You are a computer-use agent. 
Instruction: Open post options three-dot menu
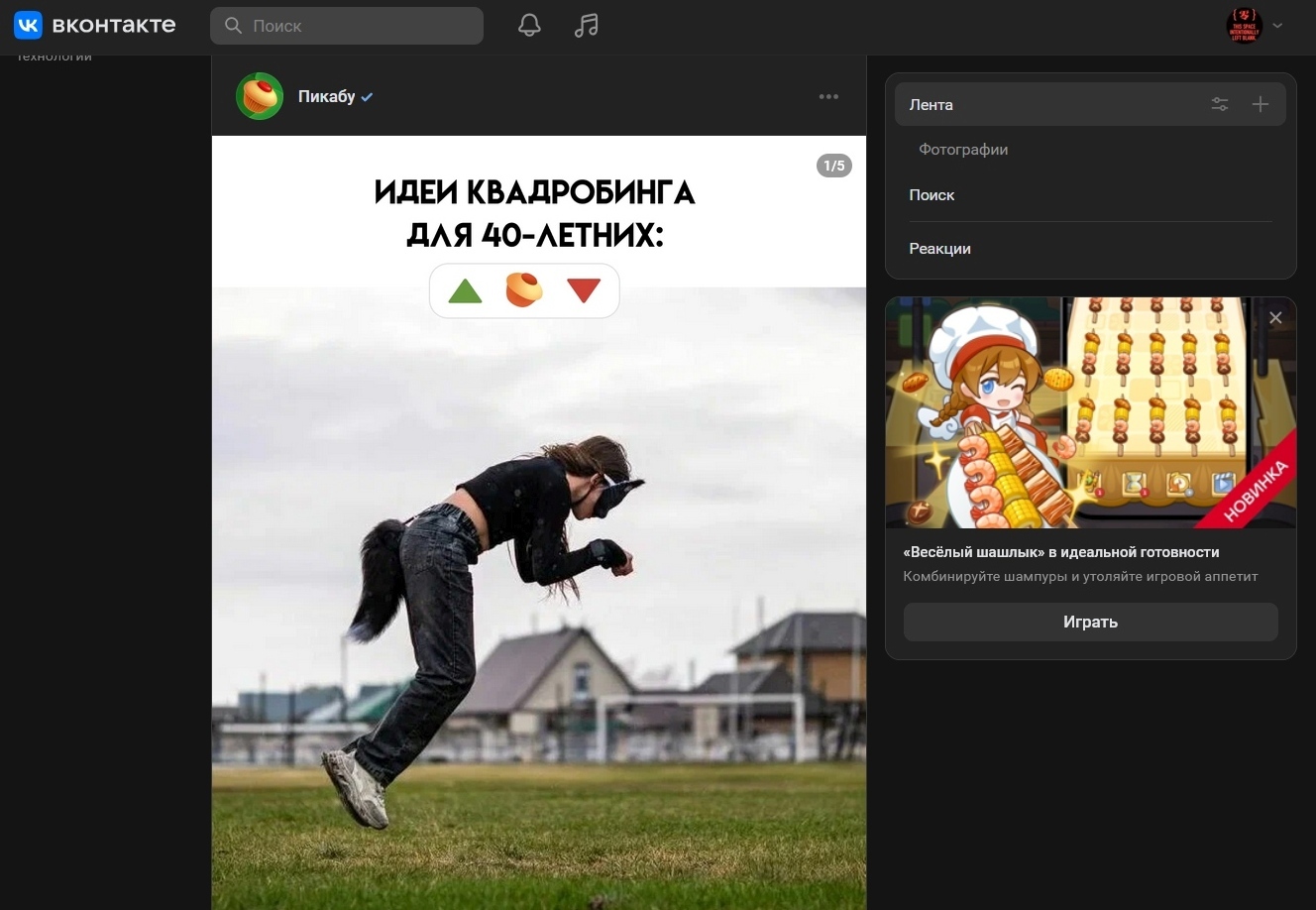pos(828,96)
